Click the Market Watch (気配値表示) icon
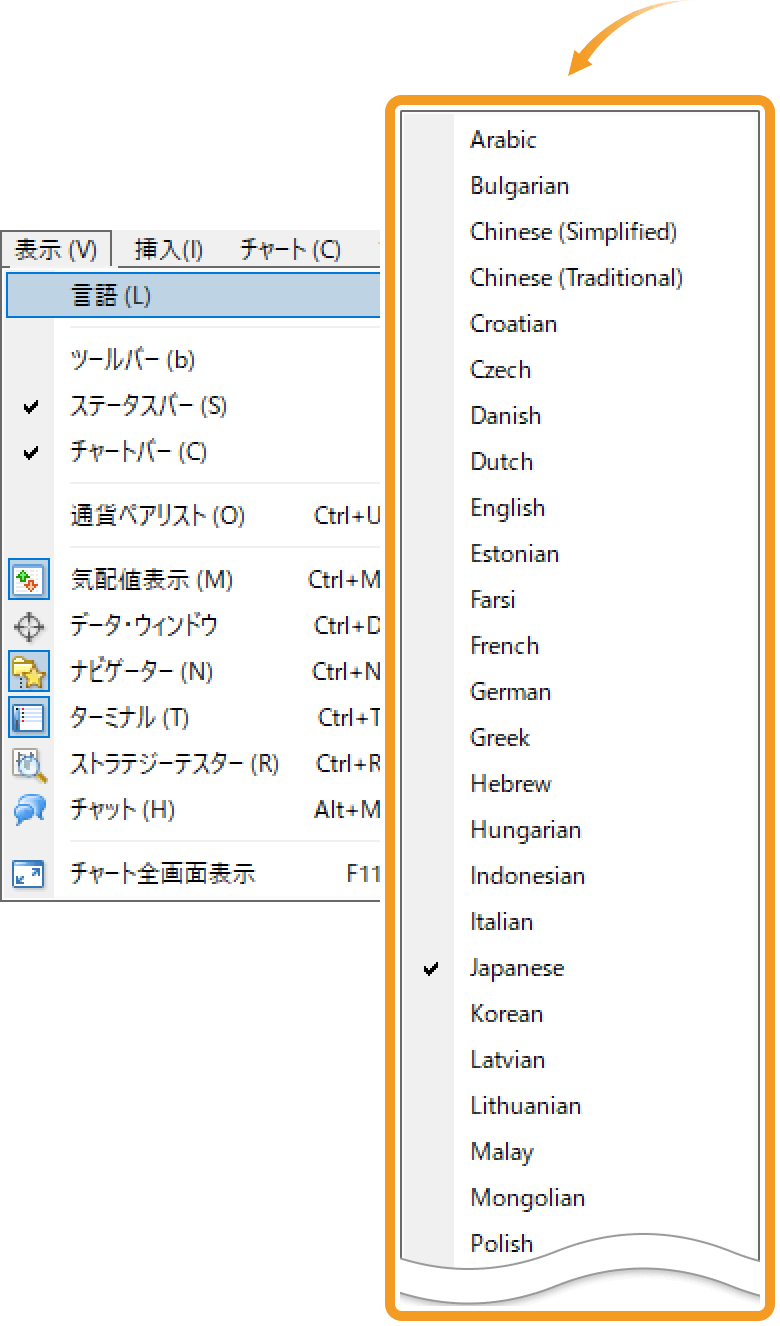780x1326 pixels. point(28,580)
